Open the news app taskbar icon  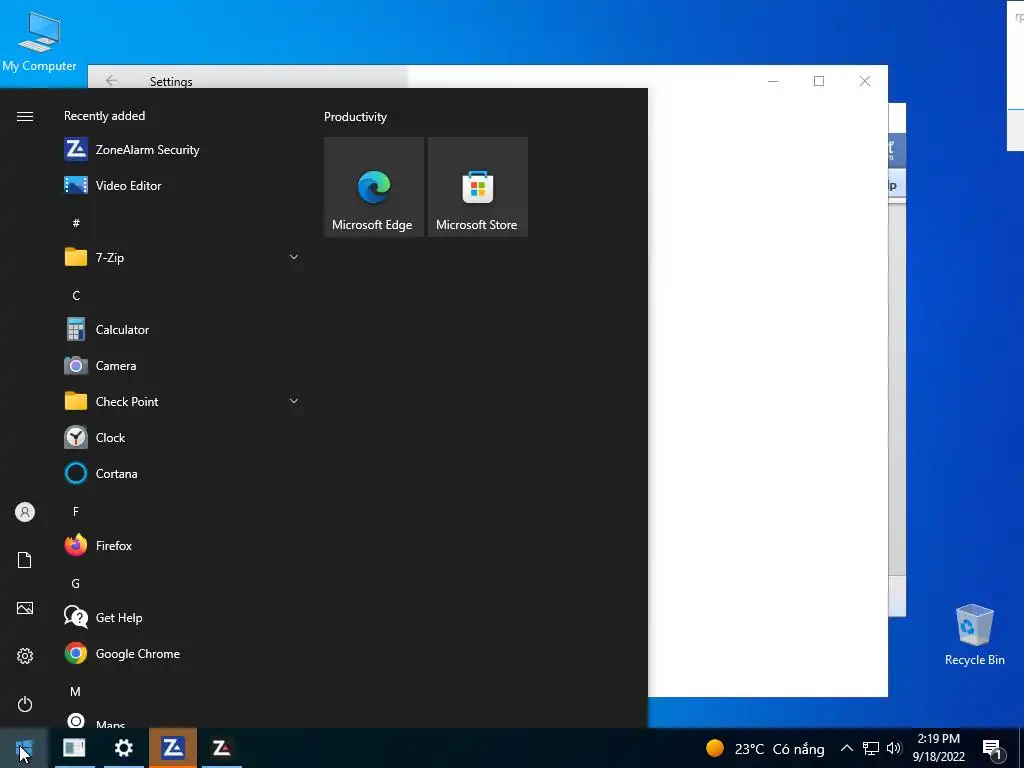74,748
